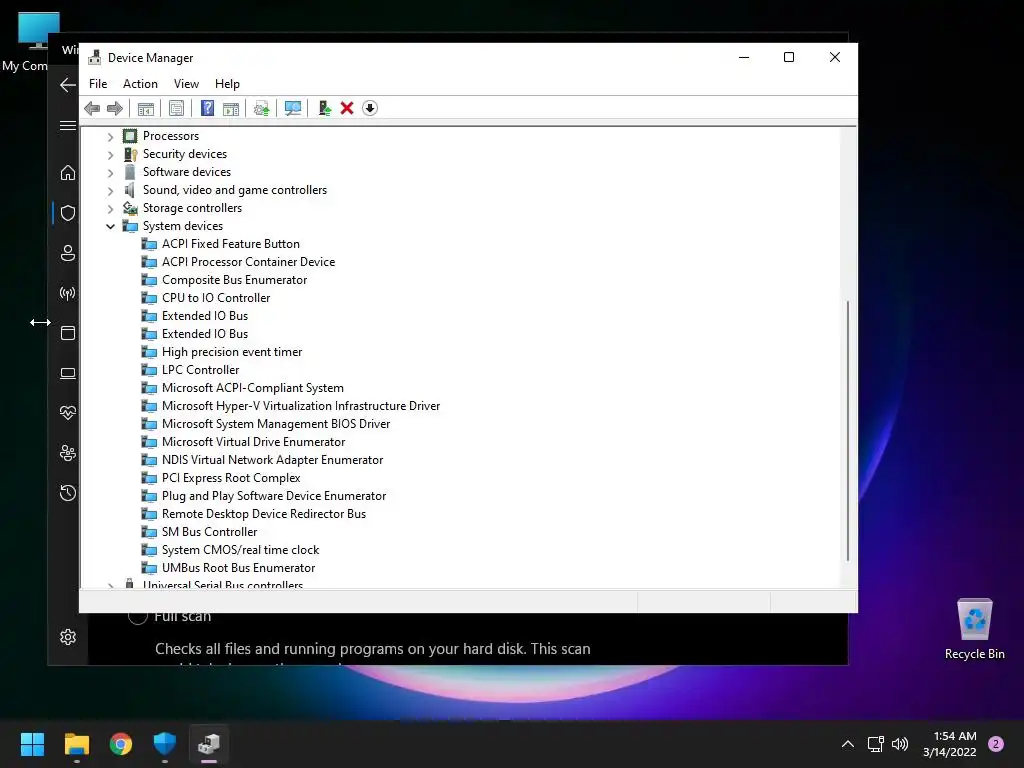The width and height of the screenshot is (1024, 768).
Task: Expand the Software devices category
Action: (x=110, y=172)
